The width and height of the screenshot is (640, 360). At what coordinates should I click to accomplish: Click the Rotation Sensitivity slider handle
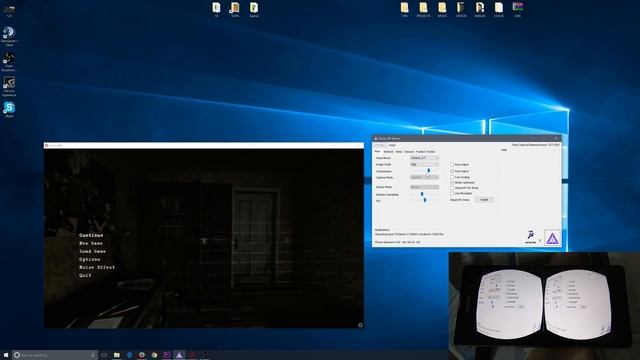click(x=422, y=194)
